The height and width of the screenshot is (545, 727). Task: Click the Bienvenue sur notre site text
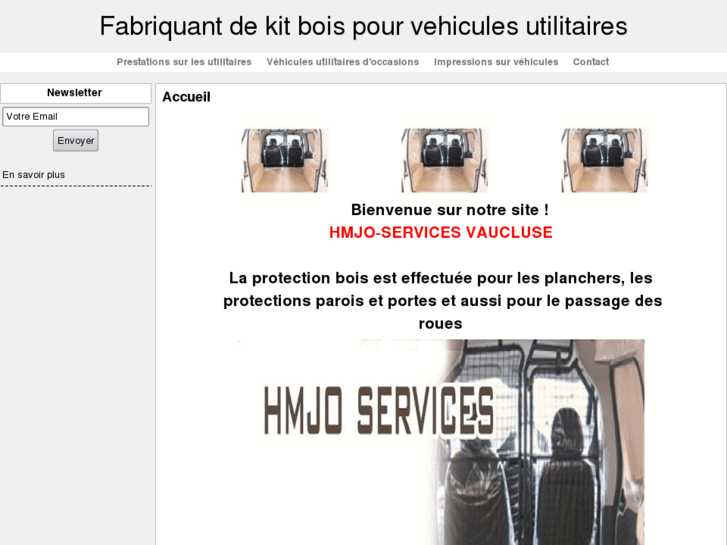(450, 210)
